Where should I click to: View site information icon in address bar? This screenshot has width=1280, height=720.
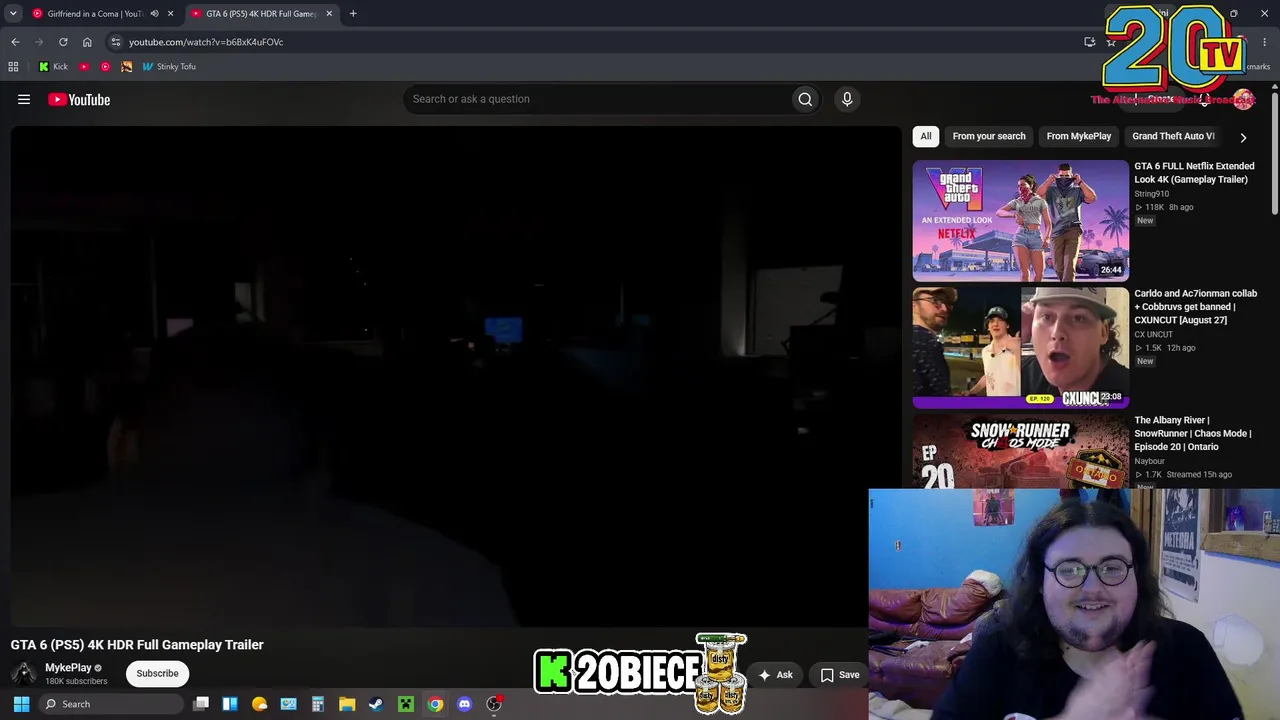116,42
